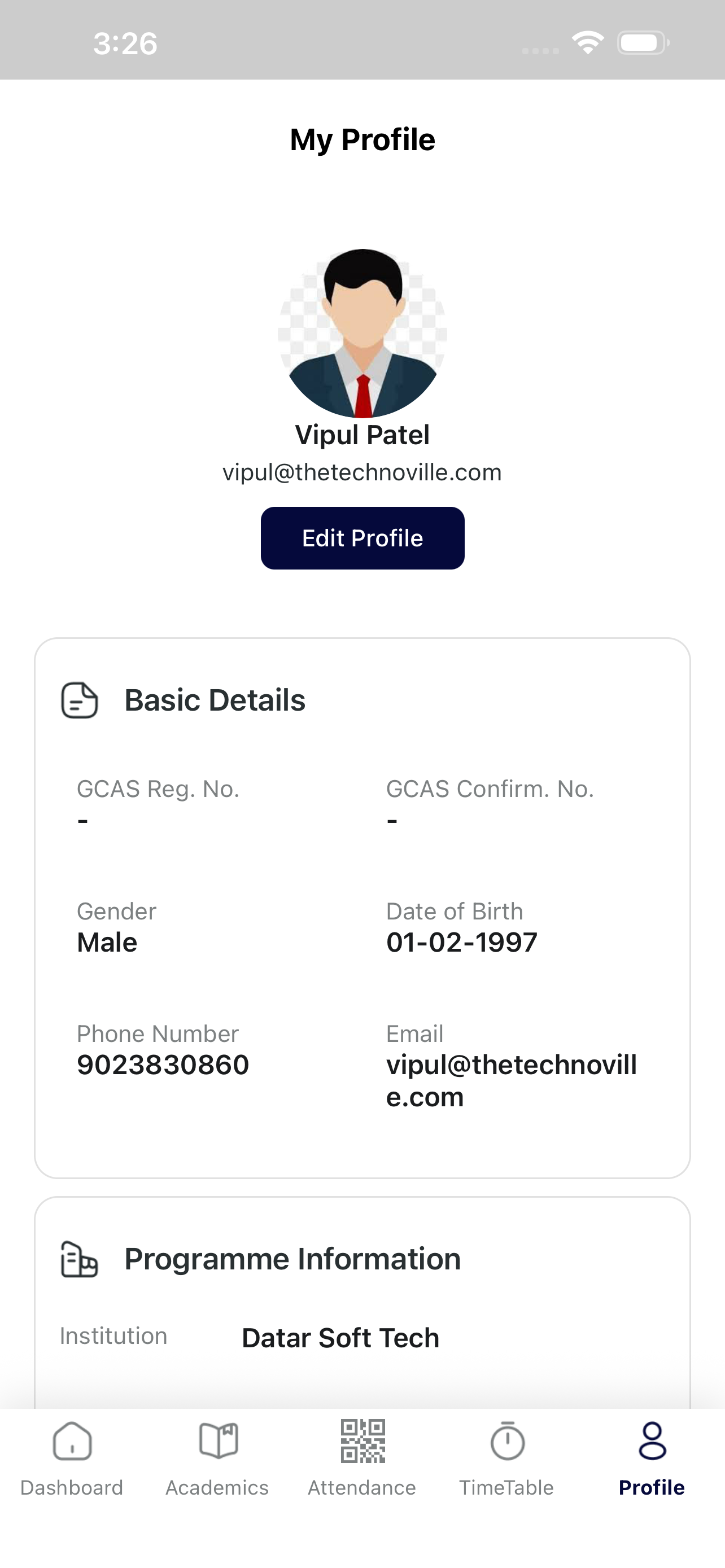Open the Dashboard home icon
The height and width of the screenshot is (1568, 725).
(x=72, y=1441)
